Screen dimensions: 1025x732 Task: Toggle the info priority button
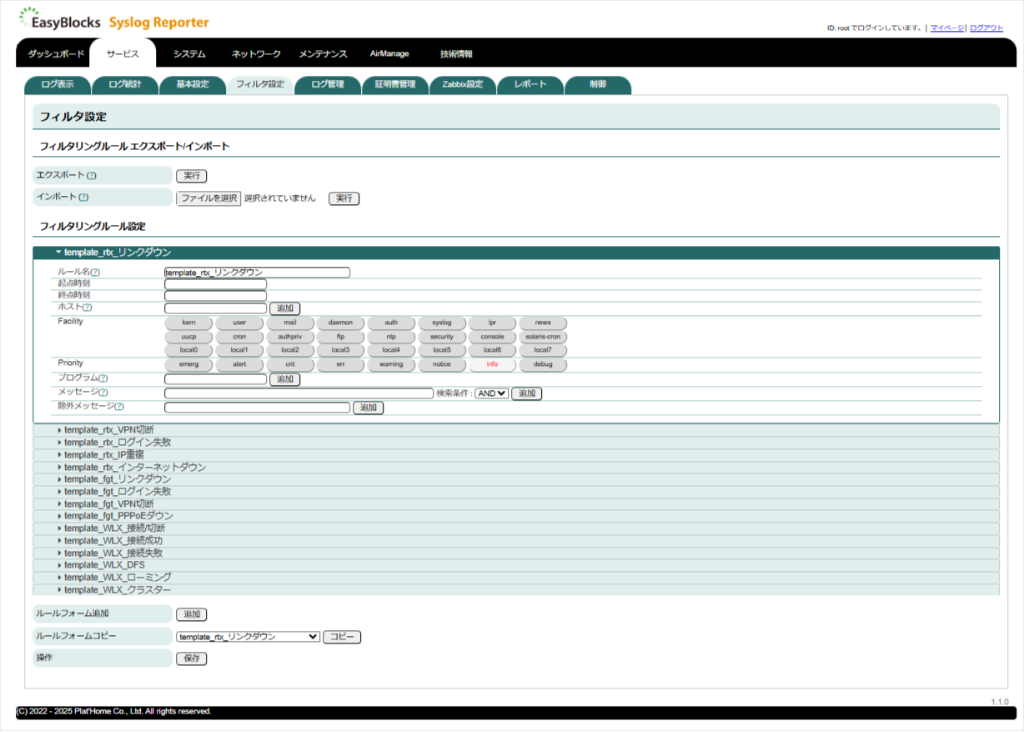[x=492, y=365]
